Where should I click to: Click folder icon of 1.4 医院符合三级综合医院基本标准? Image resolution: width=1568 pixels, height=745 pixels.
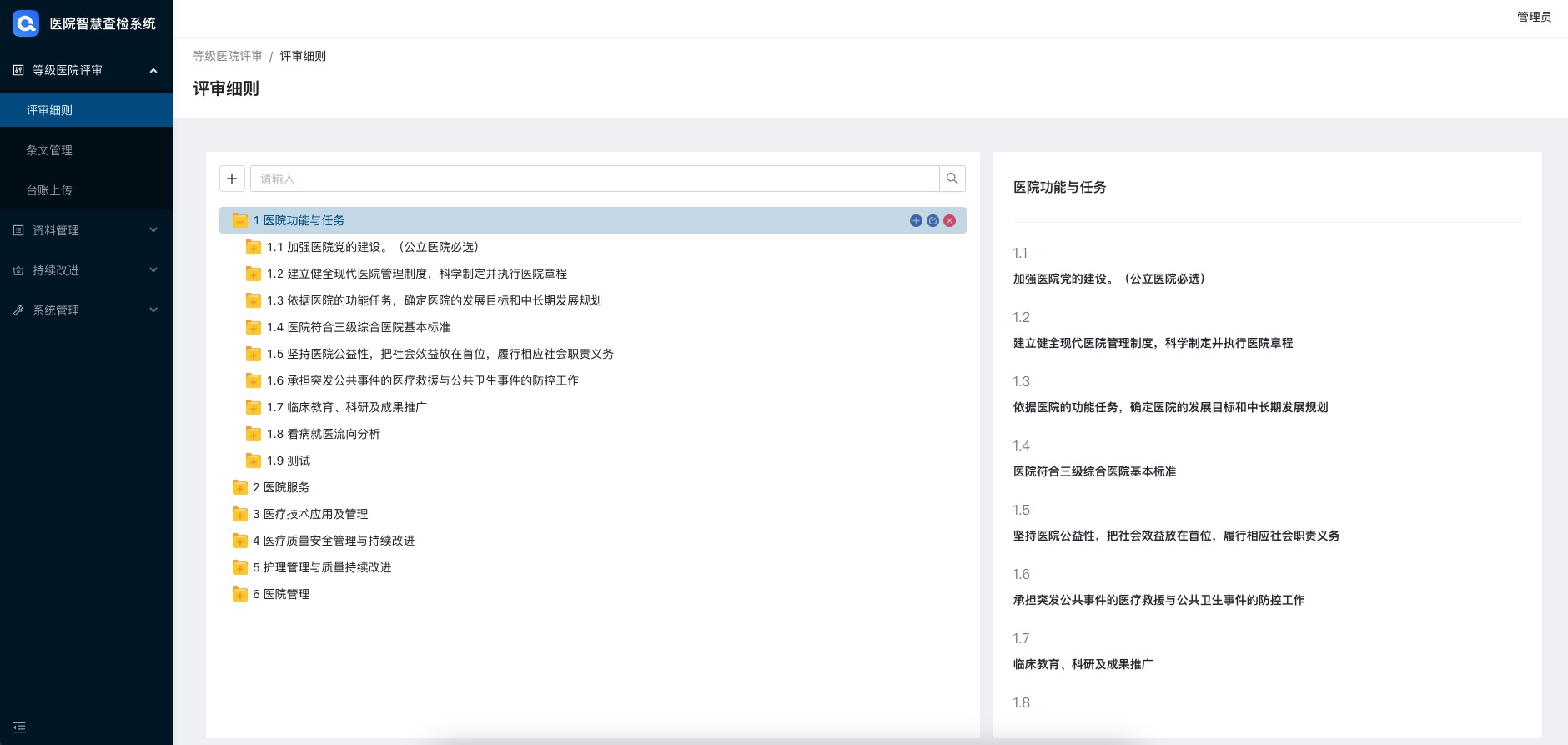[x=254, y=327]
